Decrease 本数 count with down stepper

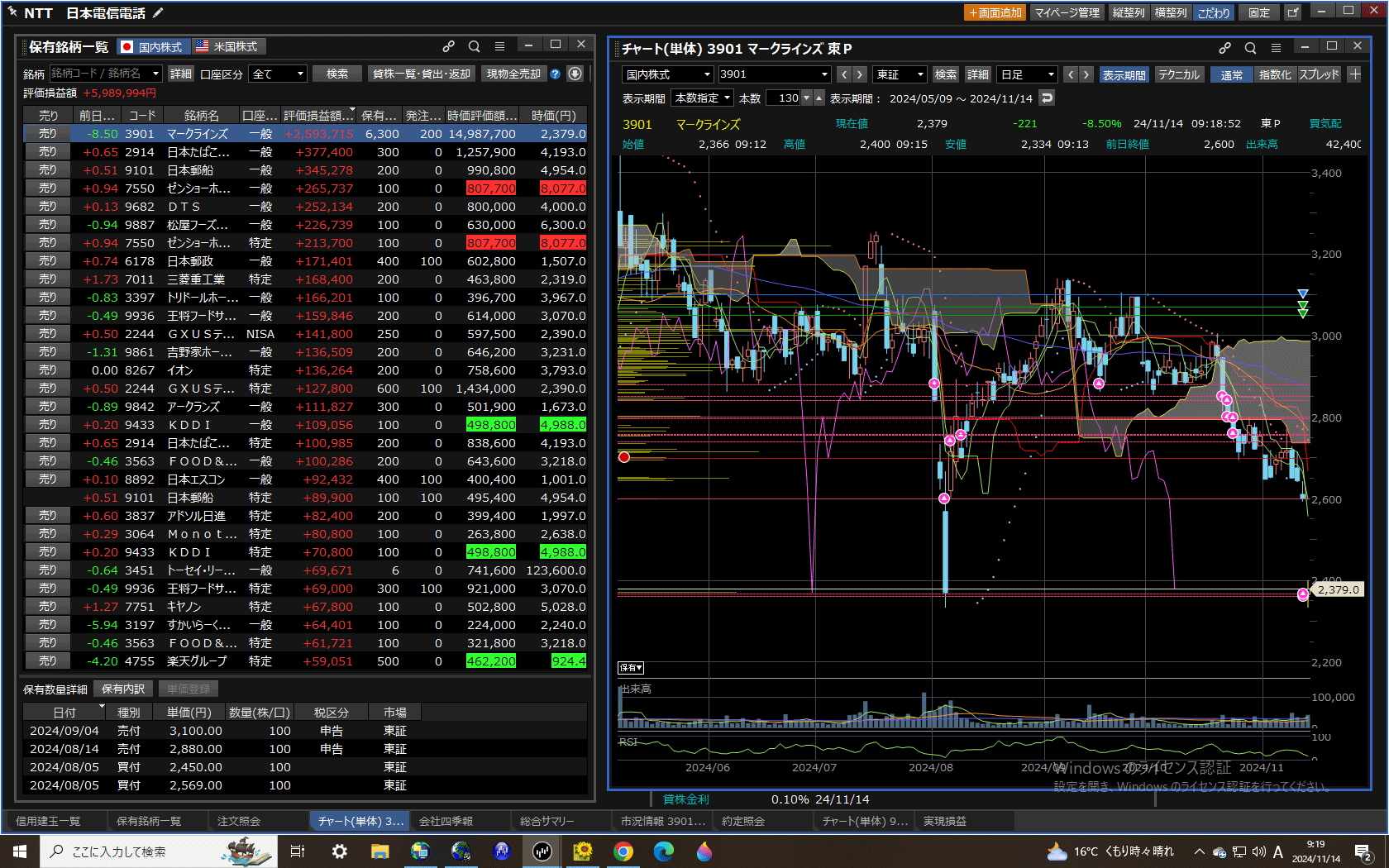click(x=807, y=98)
